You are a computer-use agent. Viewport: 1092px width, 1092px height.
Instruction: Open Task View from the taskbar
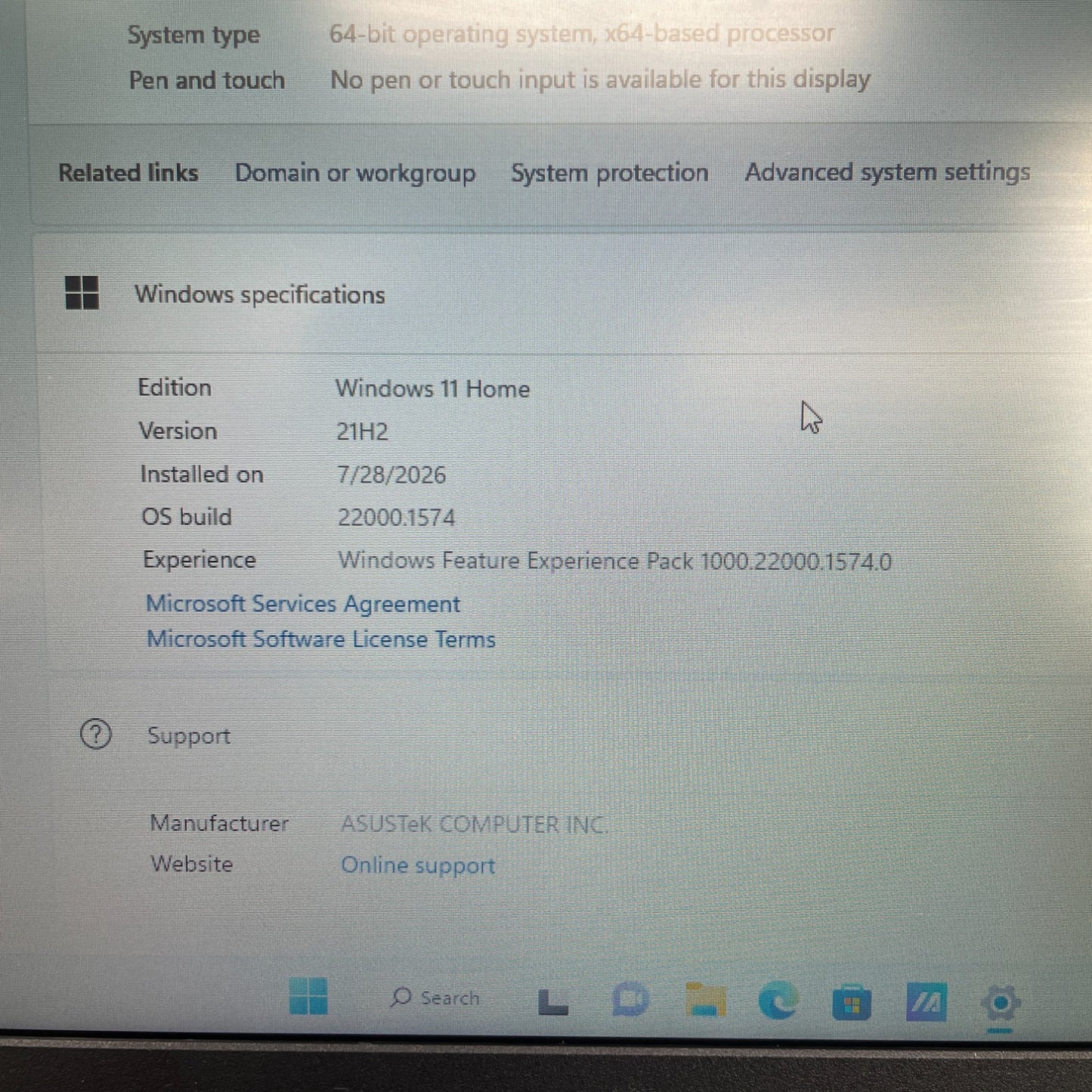tap(553, 1002)
